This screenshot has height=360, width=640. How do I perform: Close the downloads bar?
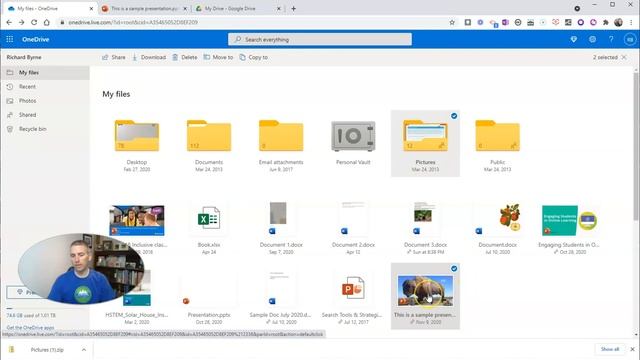(632, 349)
